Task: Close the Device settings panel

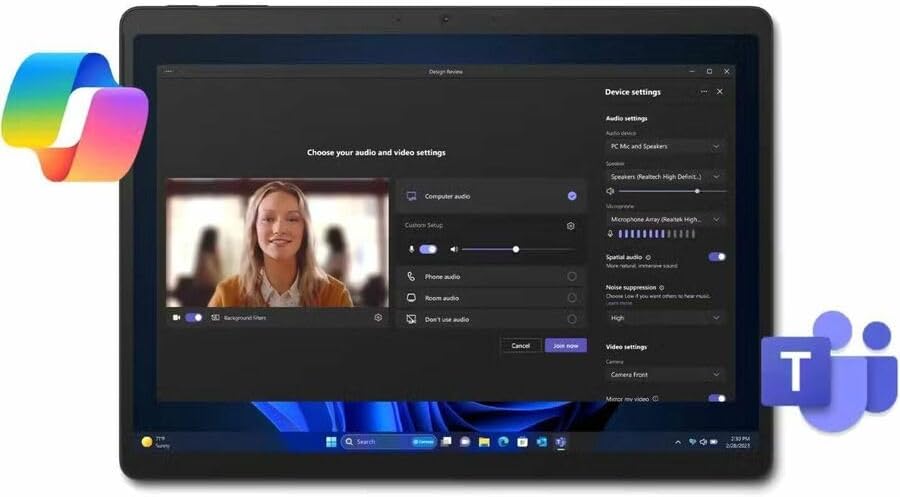Action: click(720, 92)
